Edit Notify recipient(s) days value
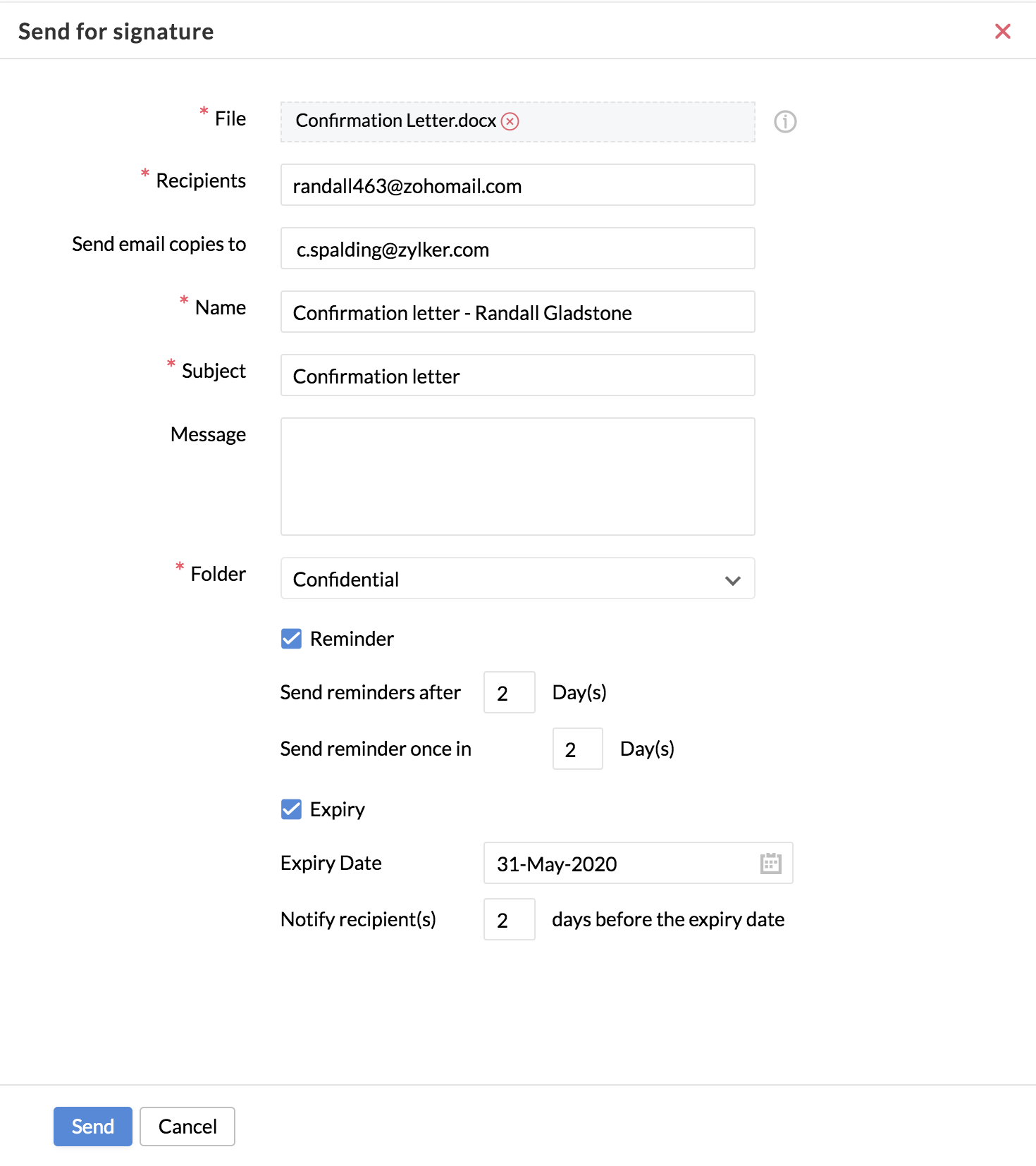Image resolution: width=1036 pixels, height=1166 pixels. click(510, 920)
